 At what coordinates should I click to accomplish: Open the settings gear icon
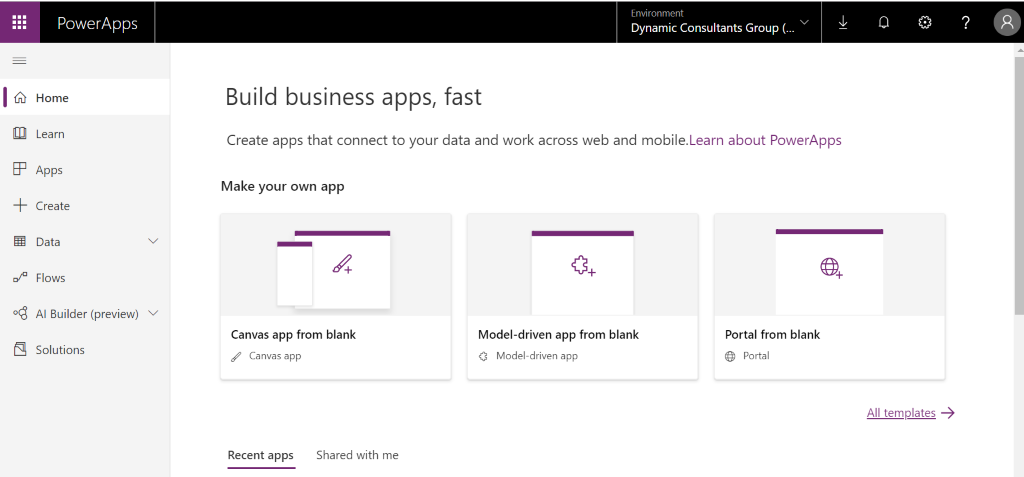pyautogui.click(x=925, y=22)
